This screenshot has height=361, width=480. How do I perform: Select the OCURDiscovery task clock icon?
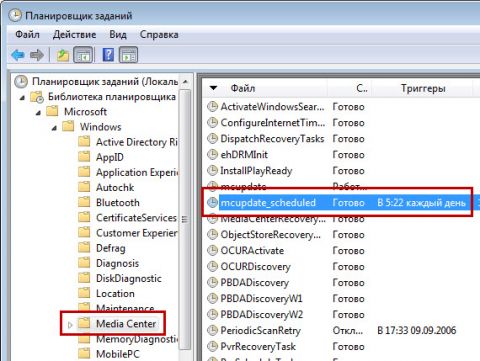tap(212, 267)
